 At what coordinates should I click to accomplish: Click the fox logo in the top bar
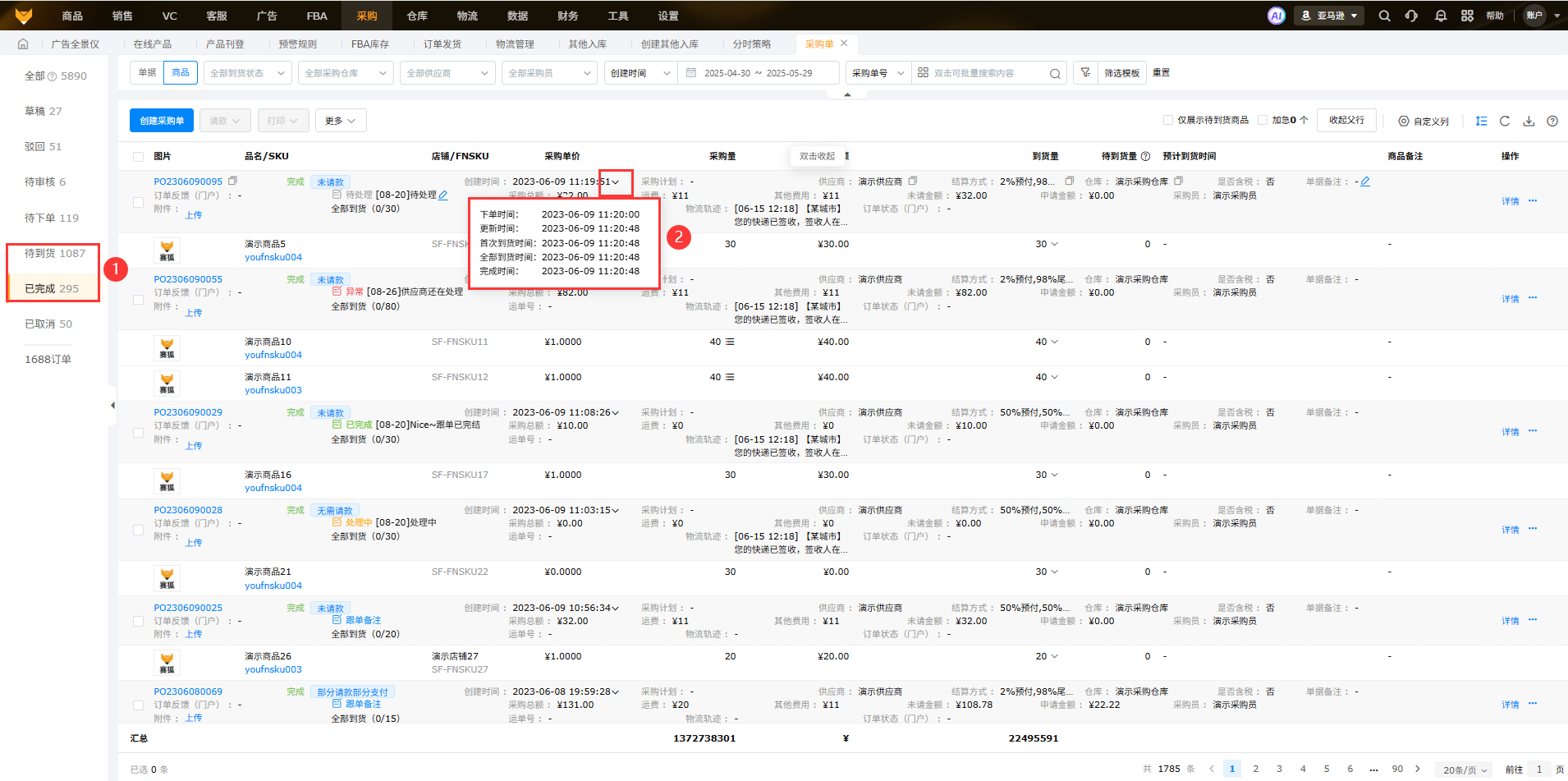click(x=24, y=16)
